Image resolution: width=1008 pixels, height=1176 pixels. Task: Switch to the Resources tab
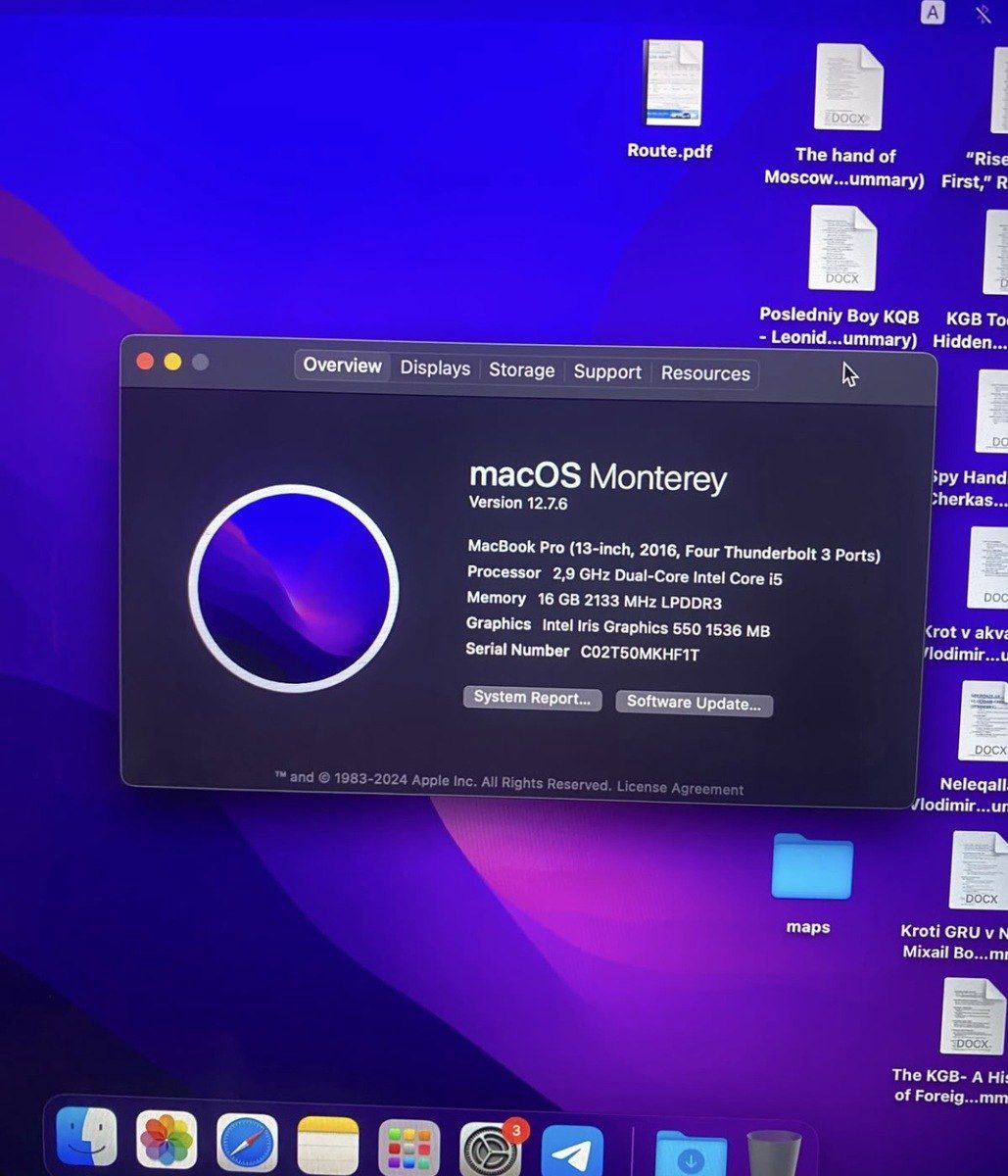pyautogui.click(x=705, y=373)
